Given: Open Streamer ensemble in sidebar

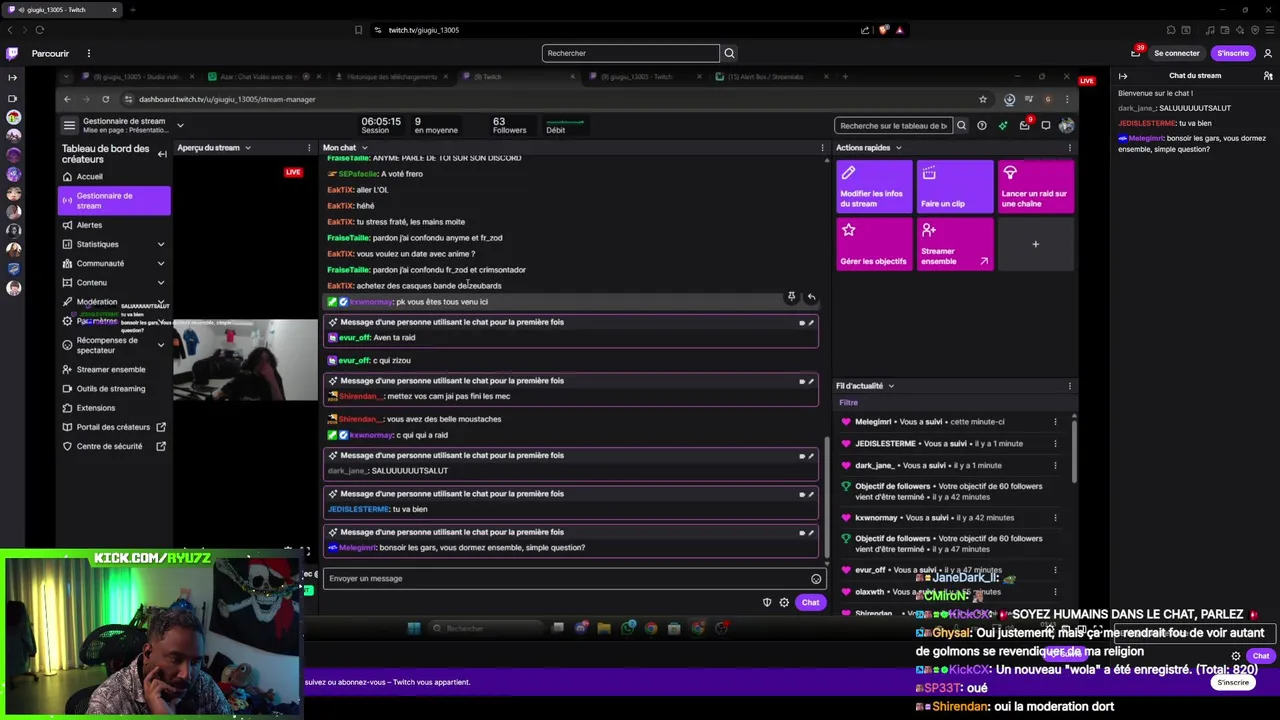Looking at the screenshot, I should [x=110, y=369].
